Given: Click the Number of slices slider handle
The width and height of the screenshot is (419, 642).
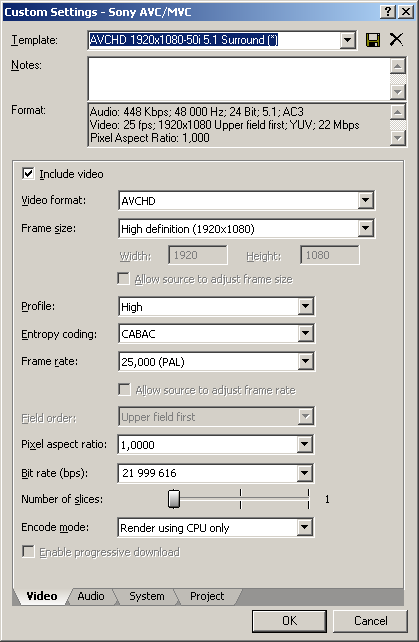Looking at the screenshot, I should pos(174,499).
